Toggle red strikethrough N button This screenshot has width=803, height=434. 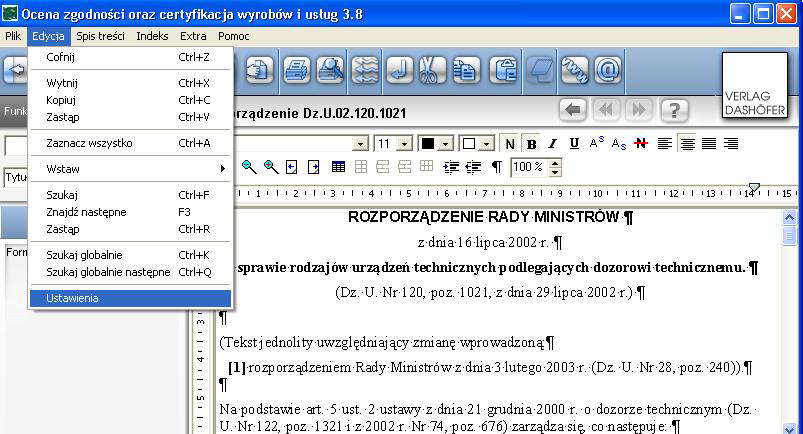tap(641, 143)
